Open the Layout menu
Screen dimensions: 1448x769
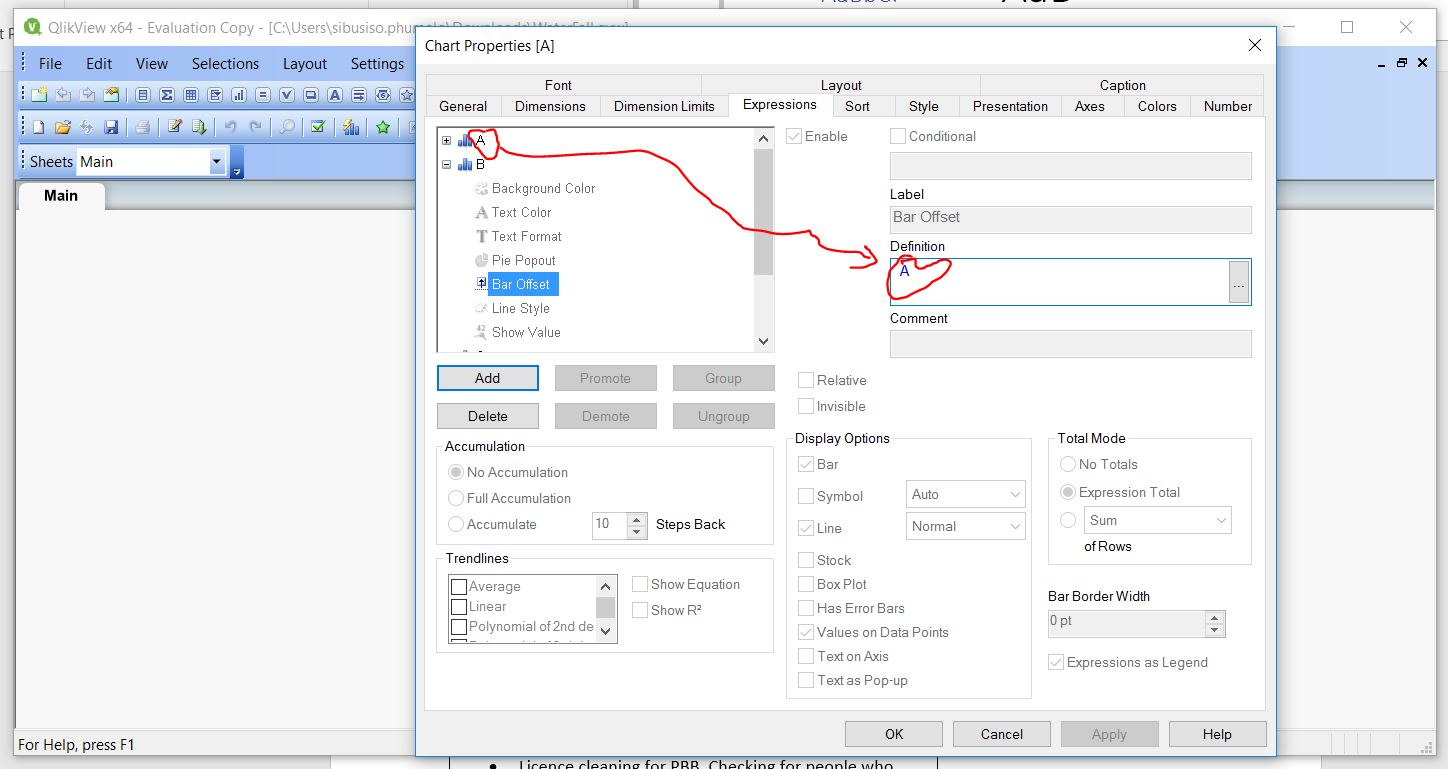coord(305,63)
